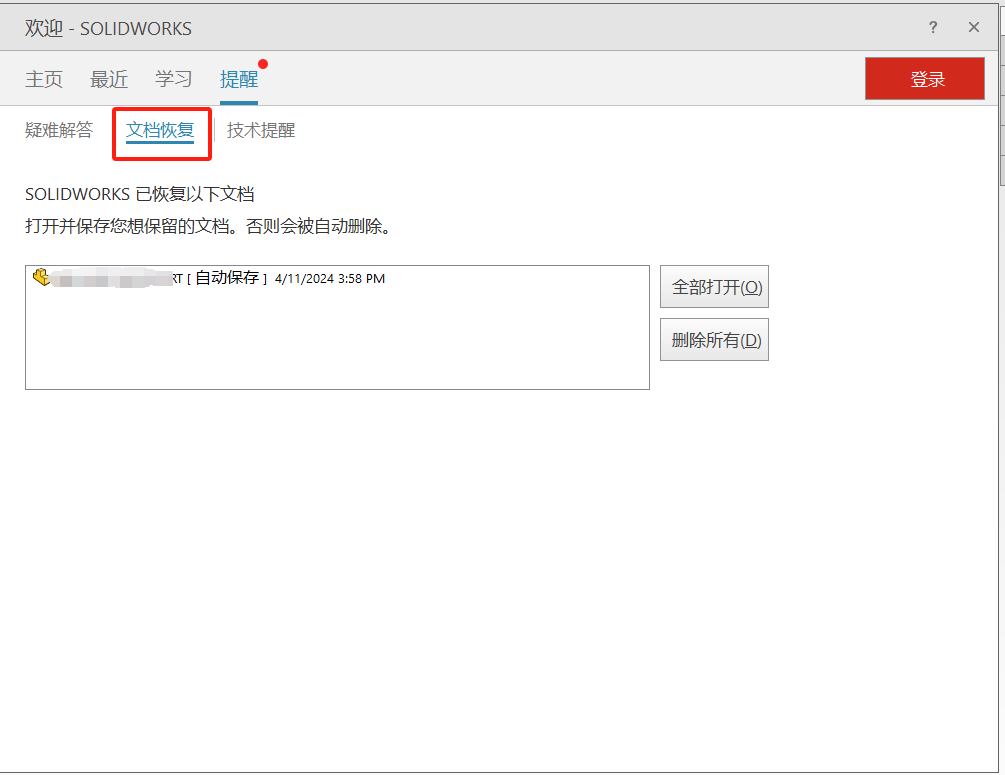The width and height of the screenshot is (1005, 775).
Task: Select the 提醒 tab
Action: 239,80
